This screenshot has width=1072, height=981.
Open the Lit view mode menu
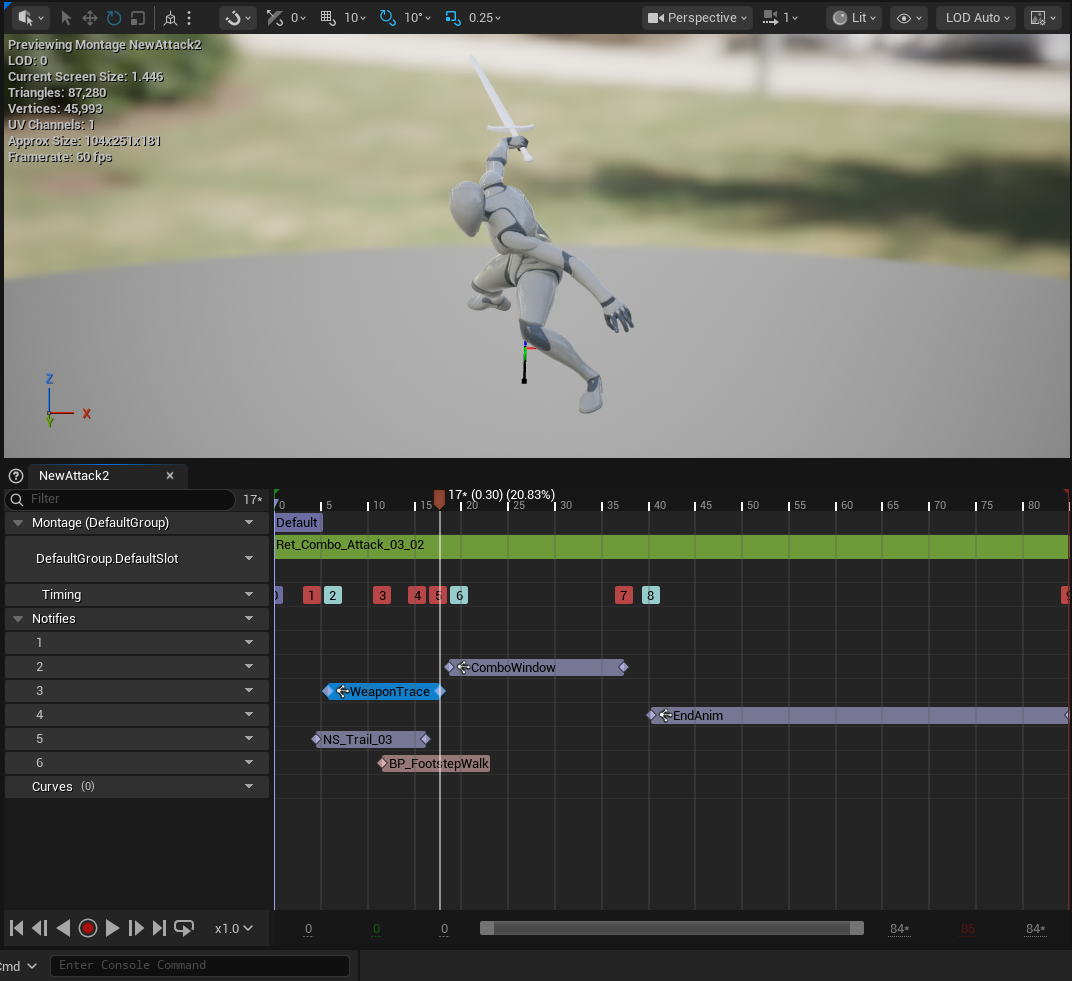(854, 18)
